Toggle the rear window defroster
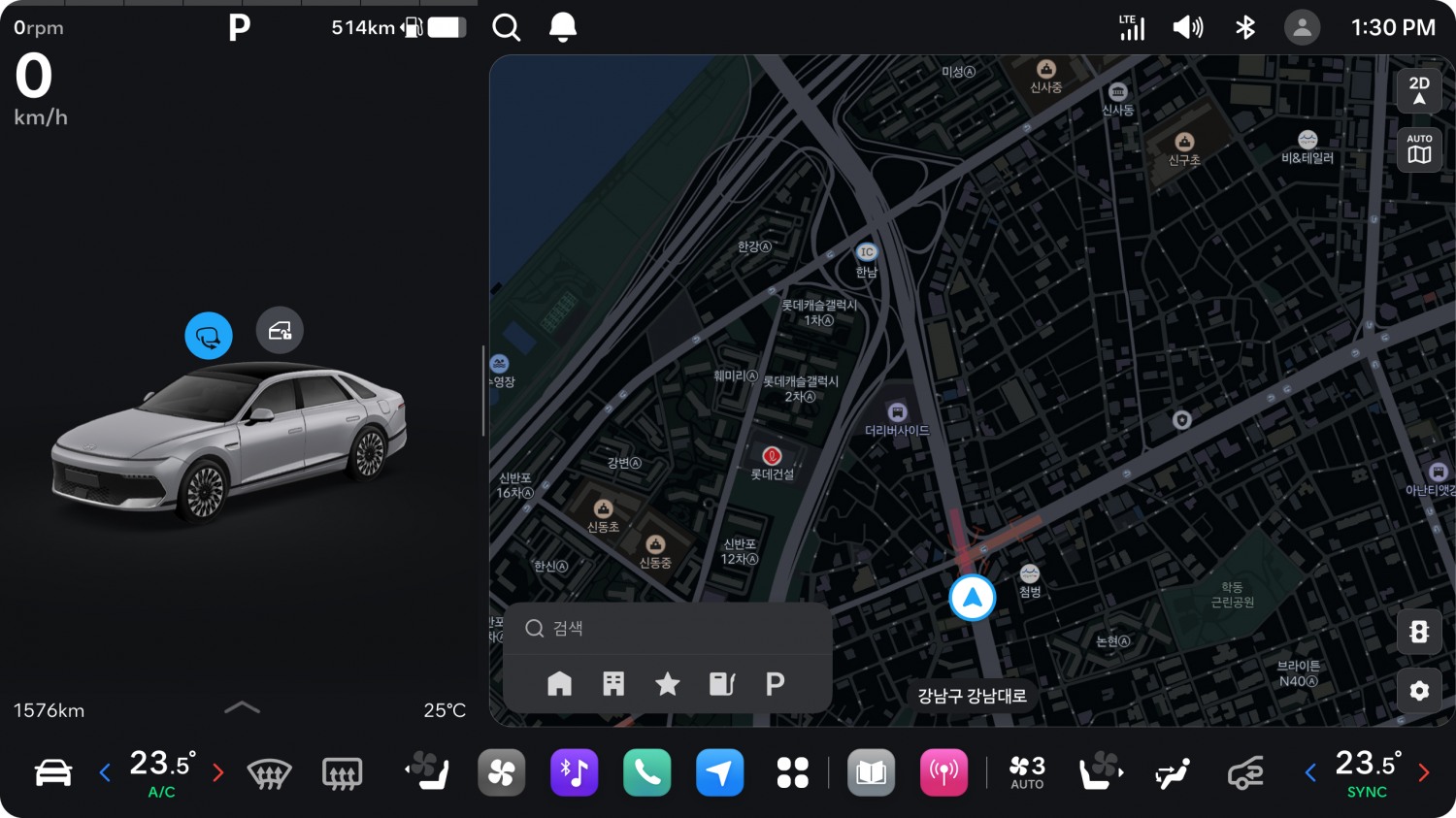The image size is (1456, 818). (342, 773)
